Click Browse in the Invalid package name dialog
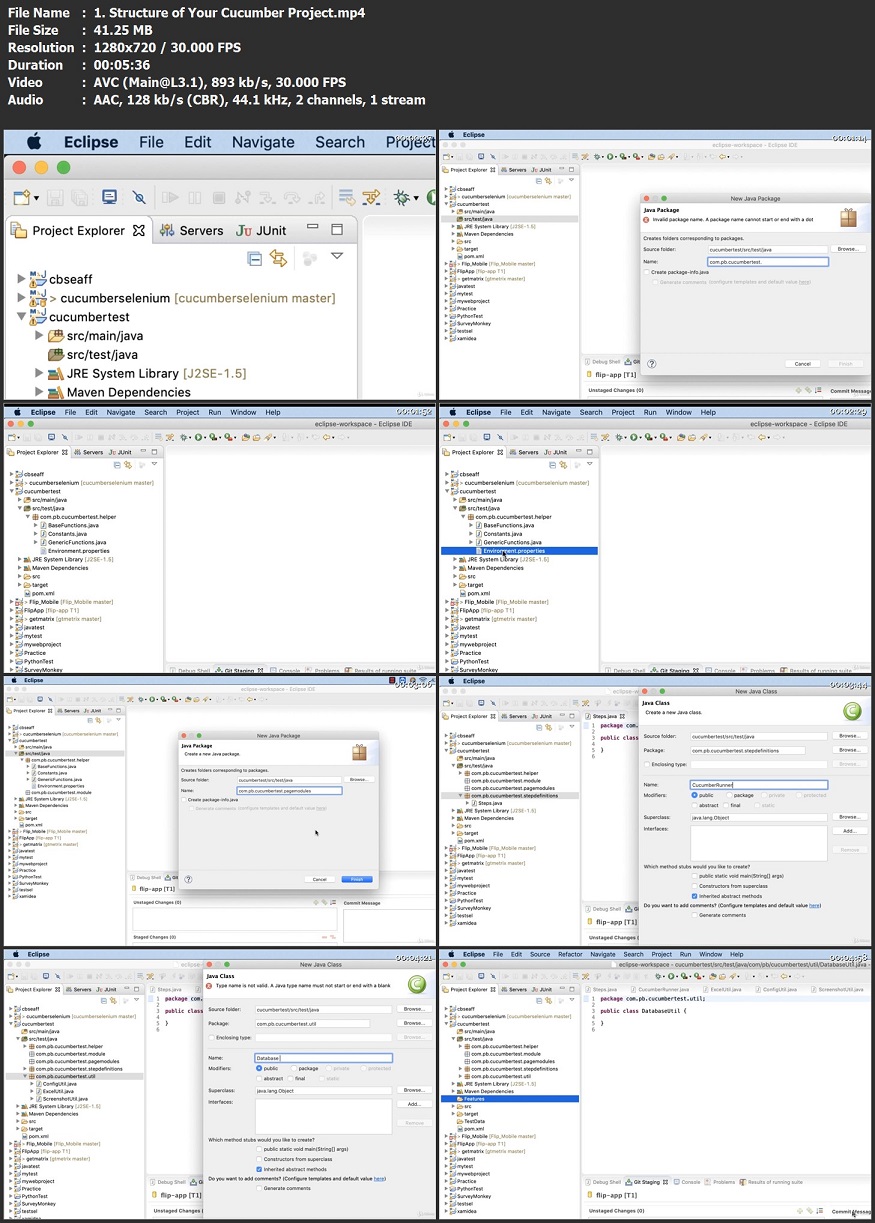 point(848,249)
